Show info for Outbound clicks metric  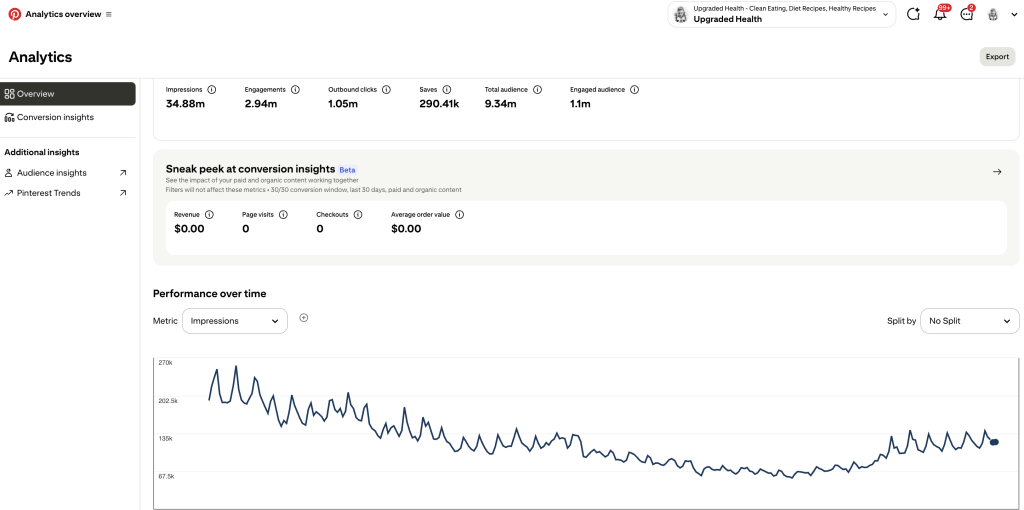coord(386,89)
